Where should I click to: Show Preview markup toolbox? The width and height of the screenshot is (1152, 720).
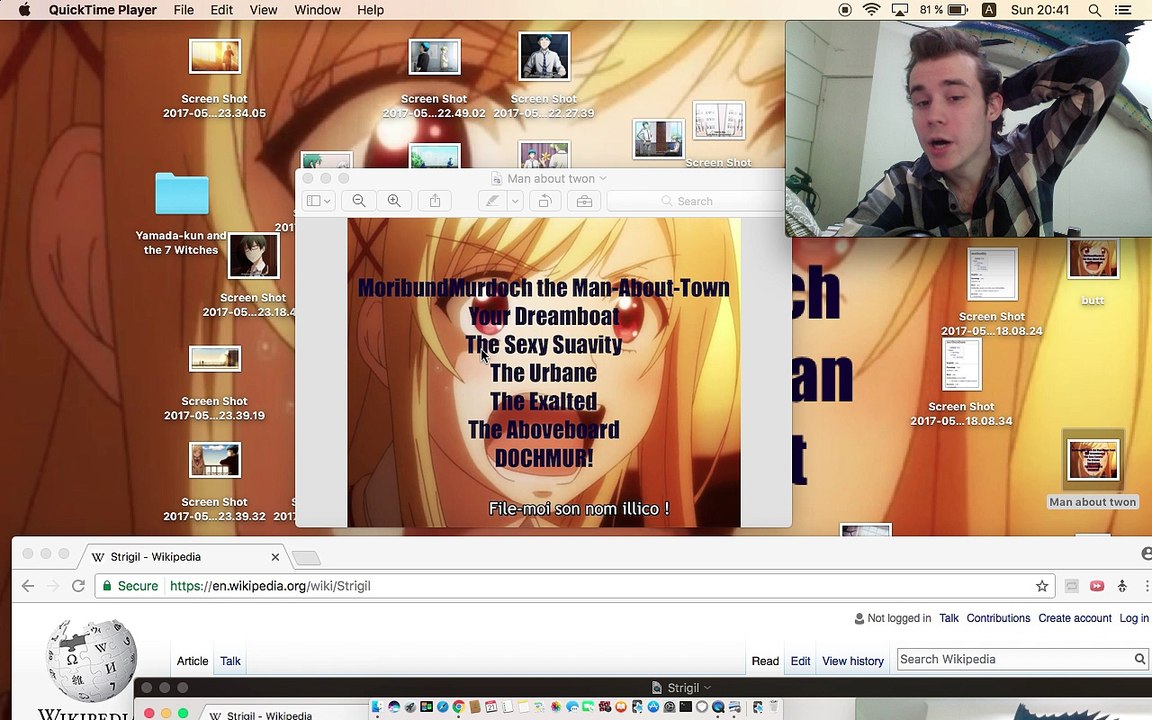coord(584,201)
